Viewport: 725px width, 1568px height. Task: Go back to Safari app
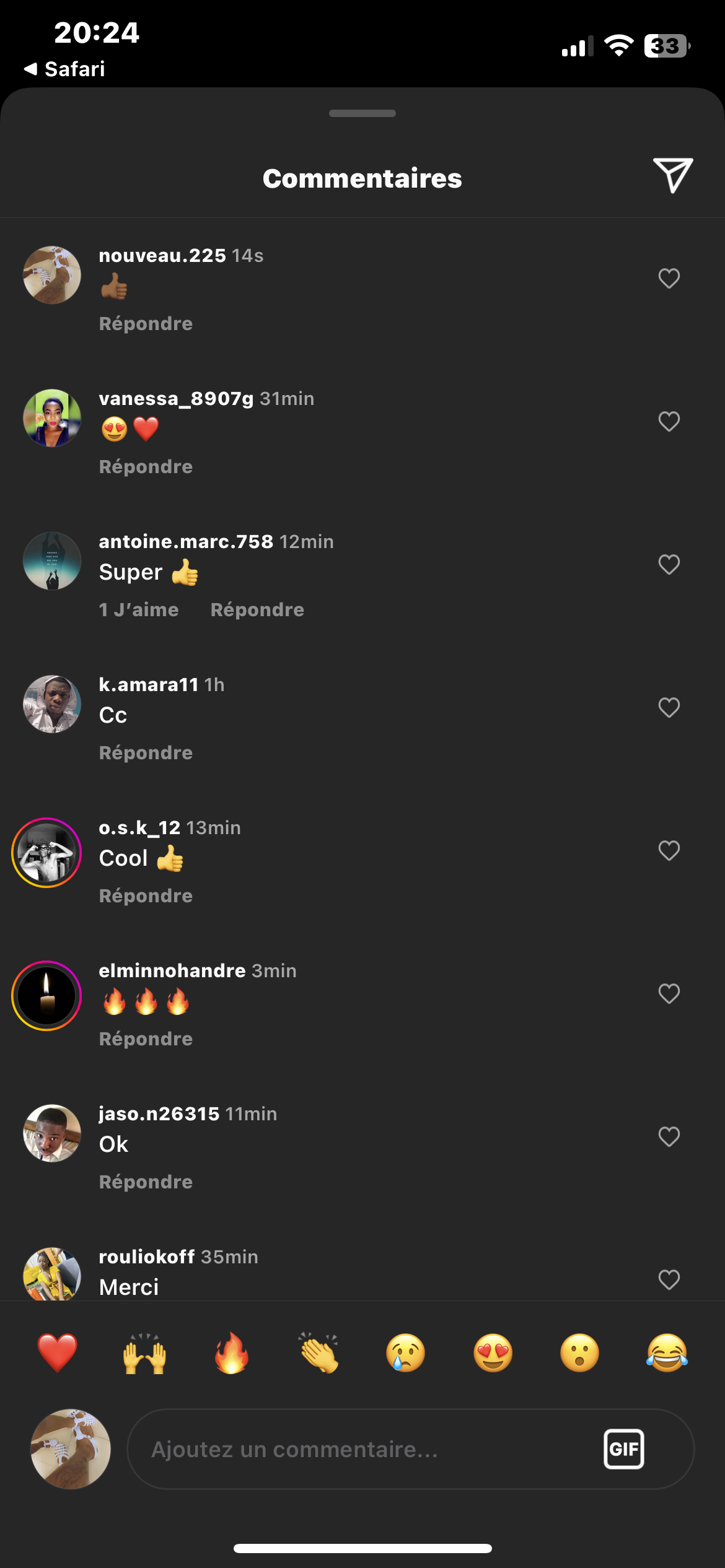[64, 69]
